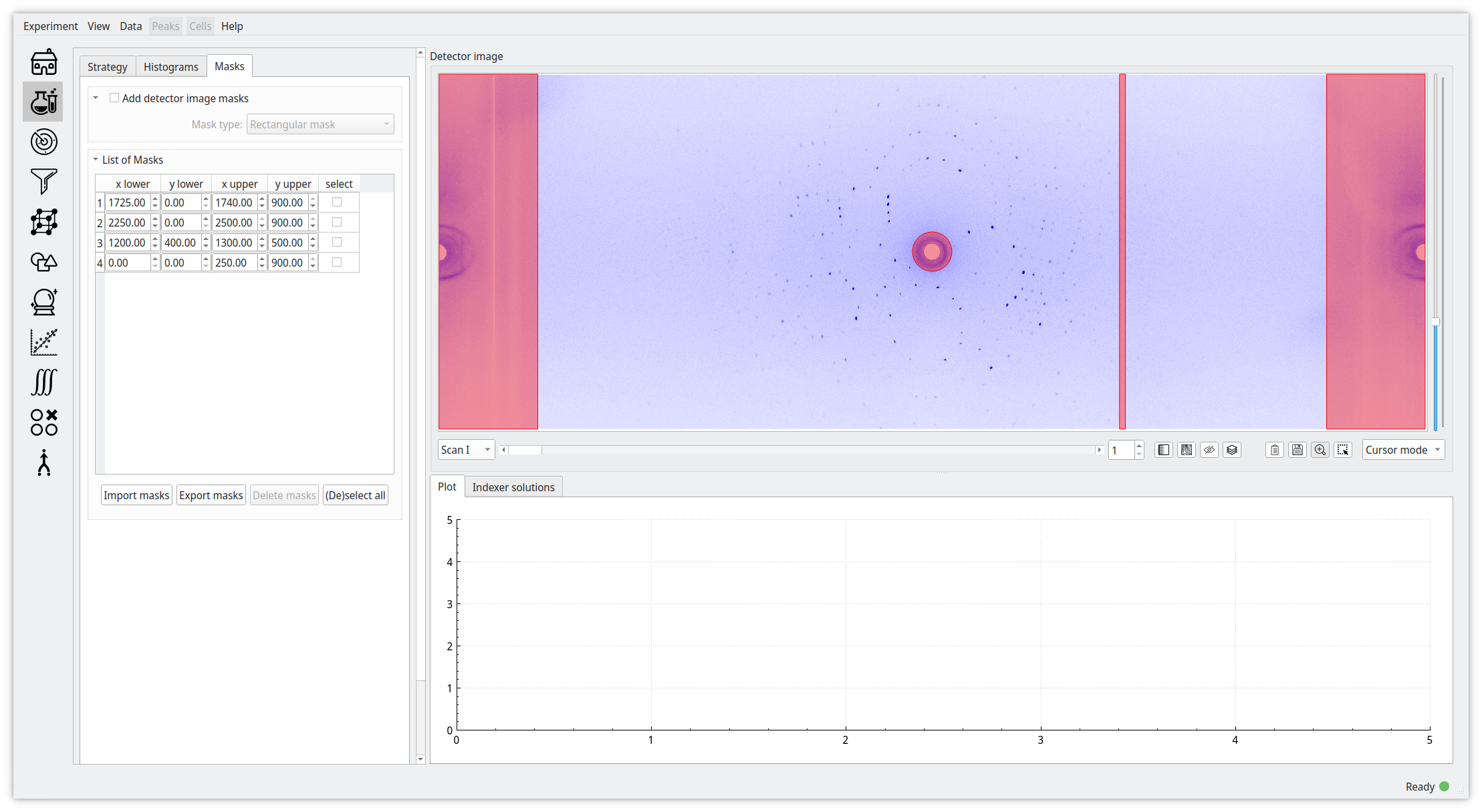1482x812 pixels.
Task: Select the unit cell lattice icon
Action: (44, 222)
